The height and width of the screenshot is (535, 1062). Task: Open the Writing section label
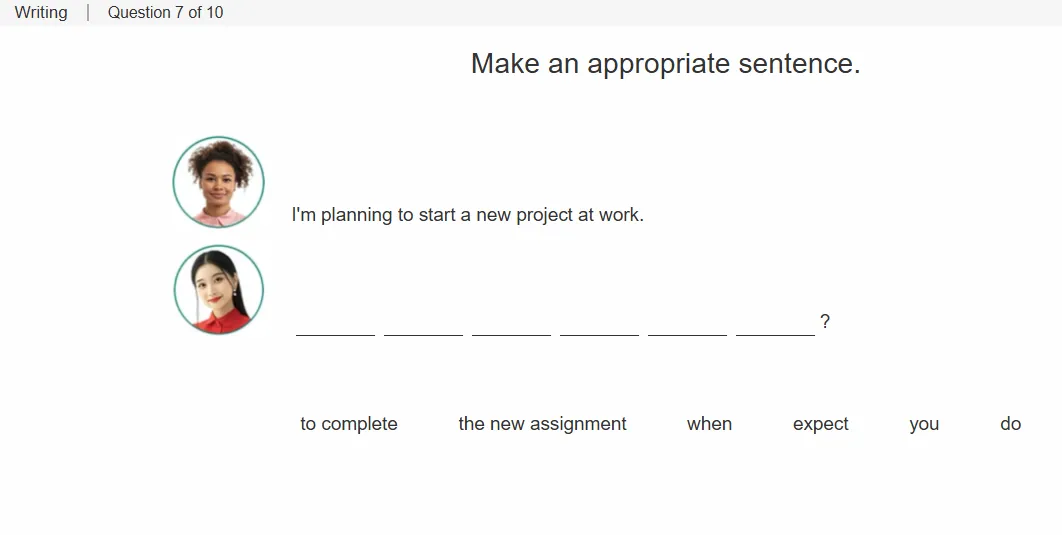(41, 12)
